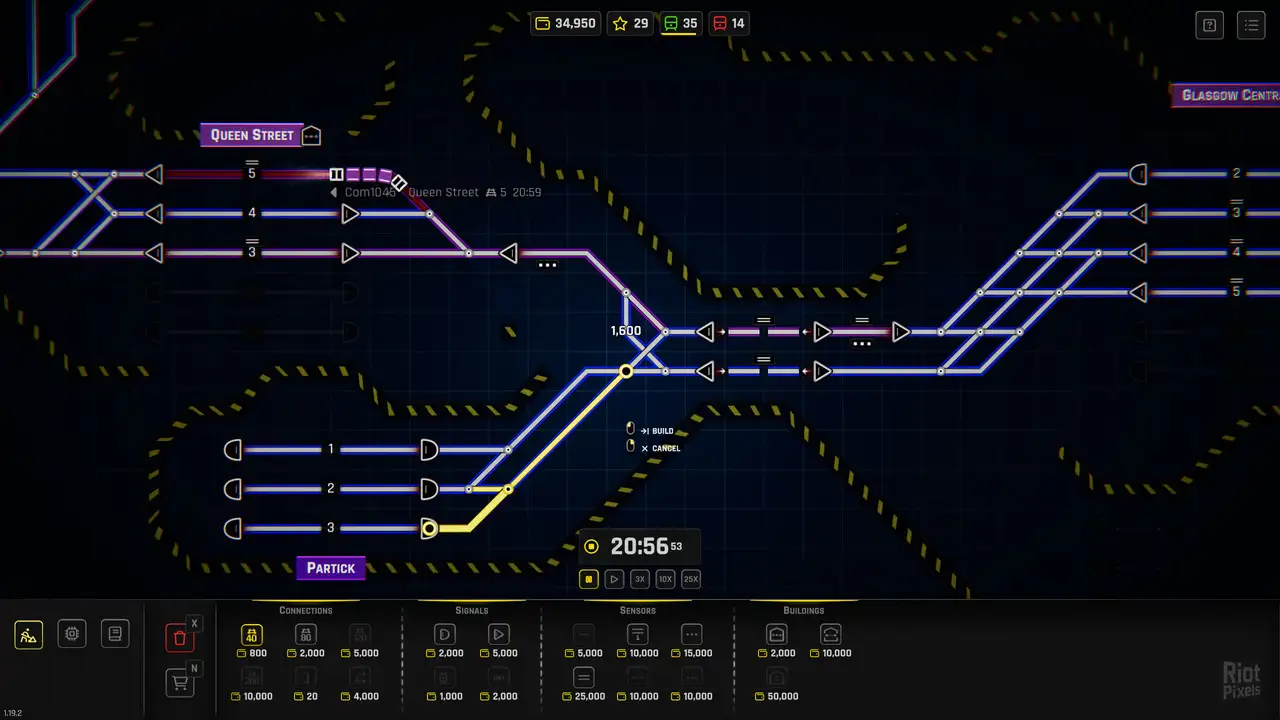1280x720 pixels.
Task: Pause the game simulation
Action: [590, 579]
